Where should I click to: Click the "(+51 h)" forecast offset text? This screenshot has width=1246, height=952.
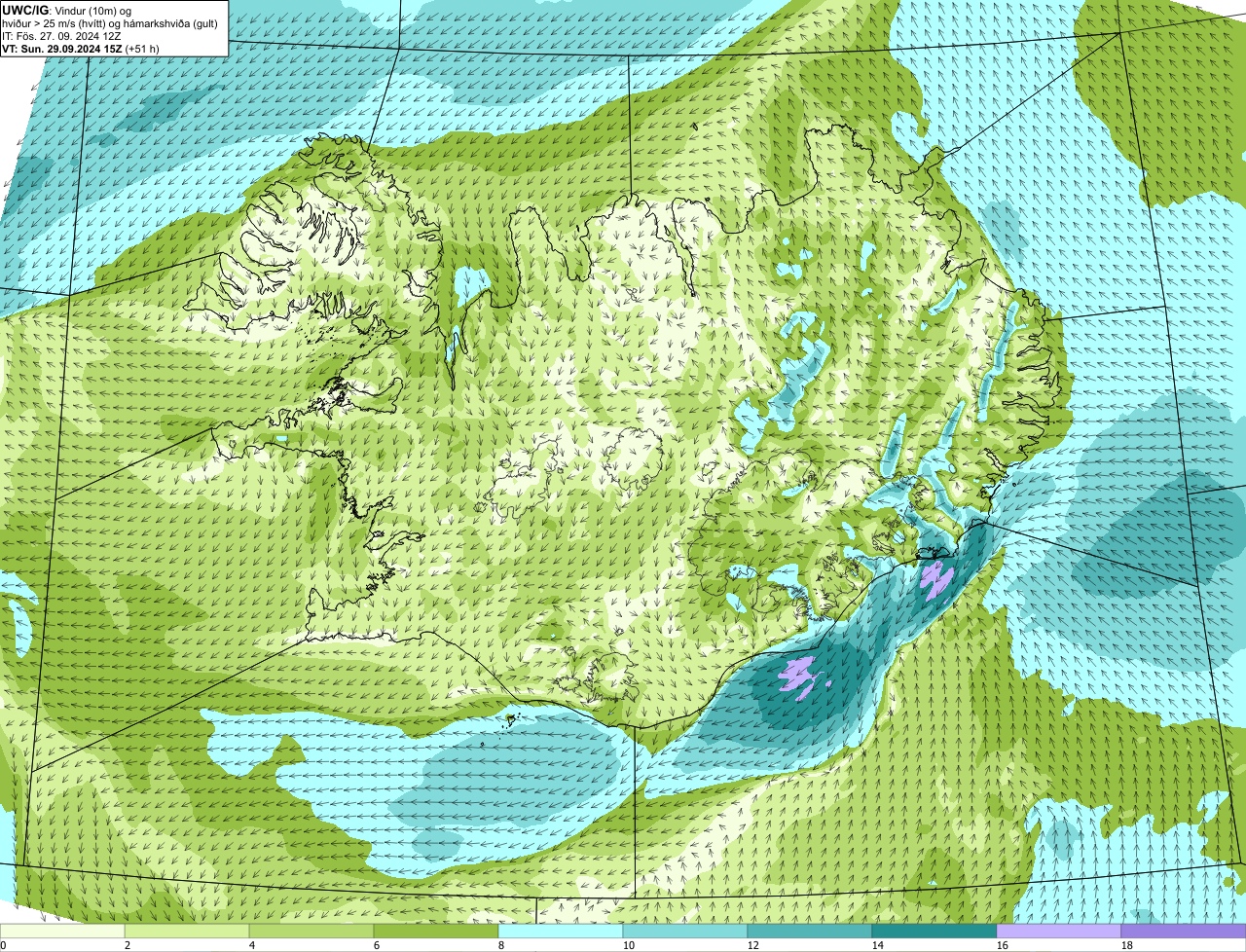[x=142, y=49]
